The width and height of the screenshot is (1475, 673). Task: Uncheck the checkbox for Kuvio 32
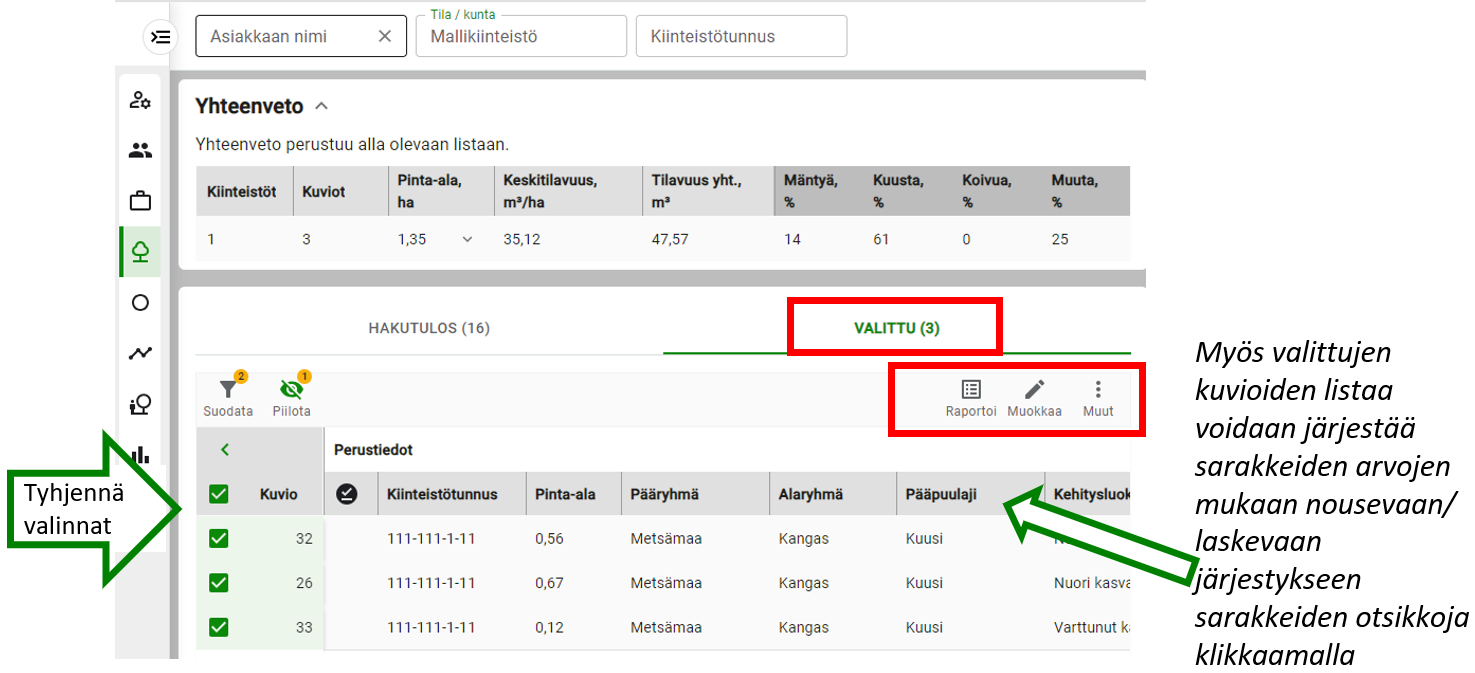(x=219, y=538)
